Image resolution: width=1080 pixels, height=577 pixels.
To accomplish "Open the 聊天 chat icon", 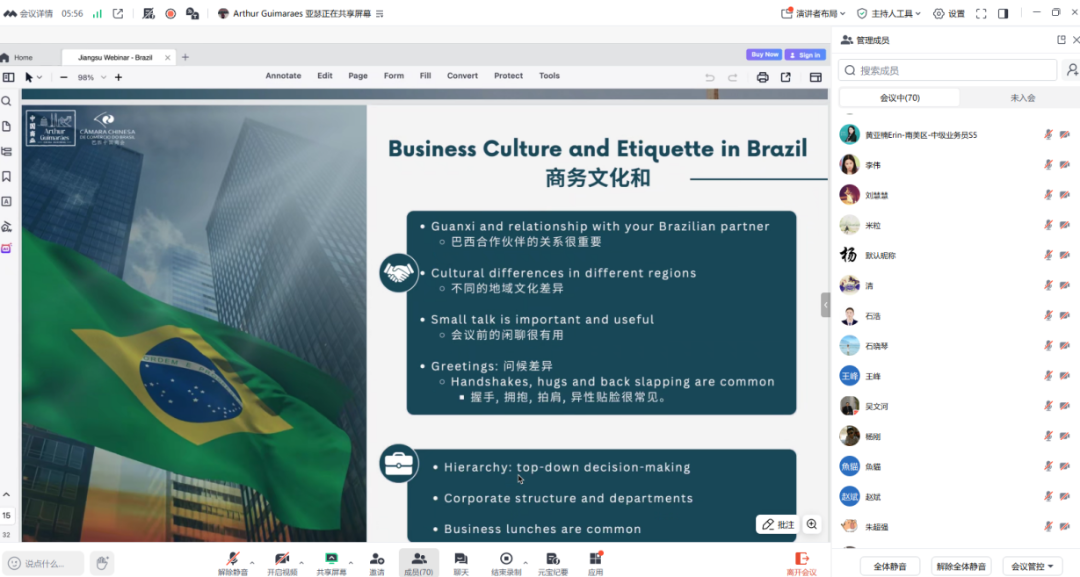I will 461,563.
